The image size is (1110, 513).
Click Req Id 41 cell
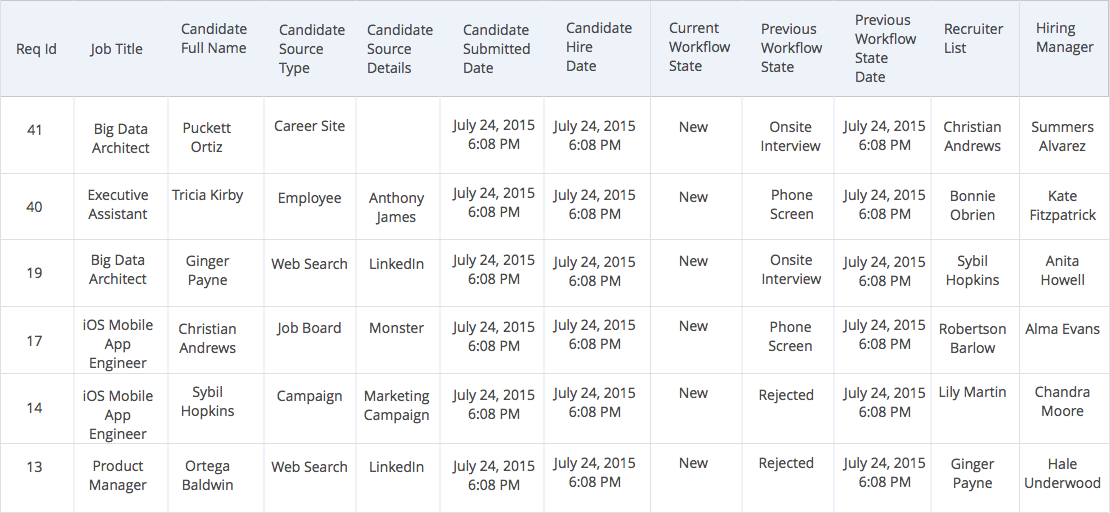35,129
